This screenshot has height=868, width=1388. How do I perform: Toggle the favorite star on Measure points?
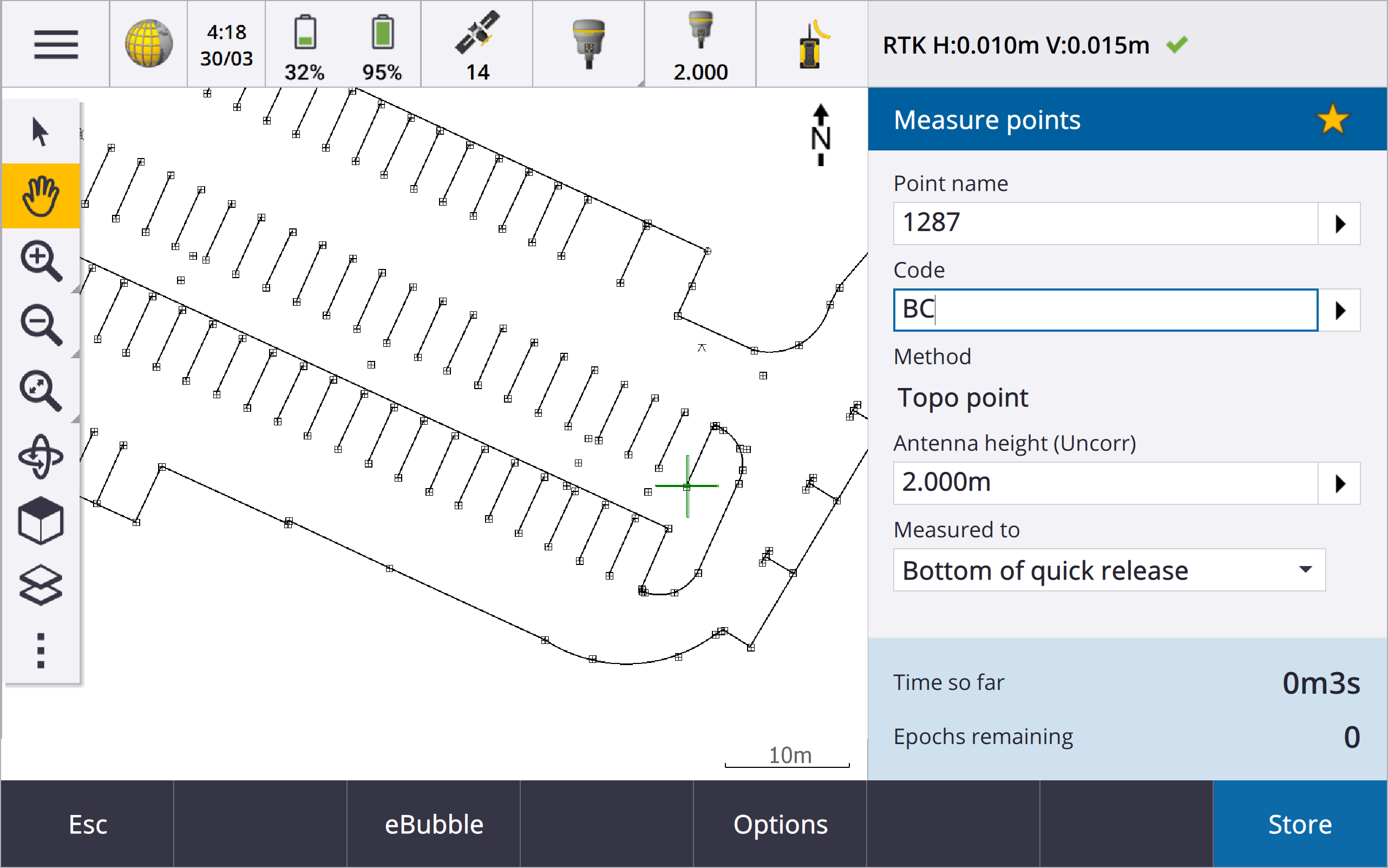coord(1332,120)
